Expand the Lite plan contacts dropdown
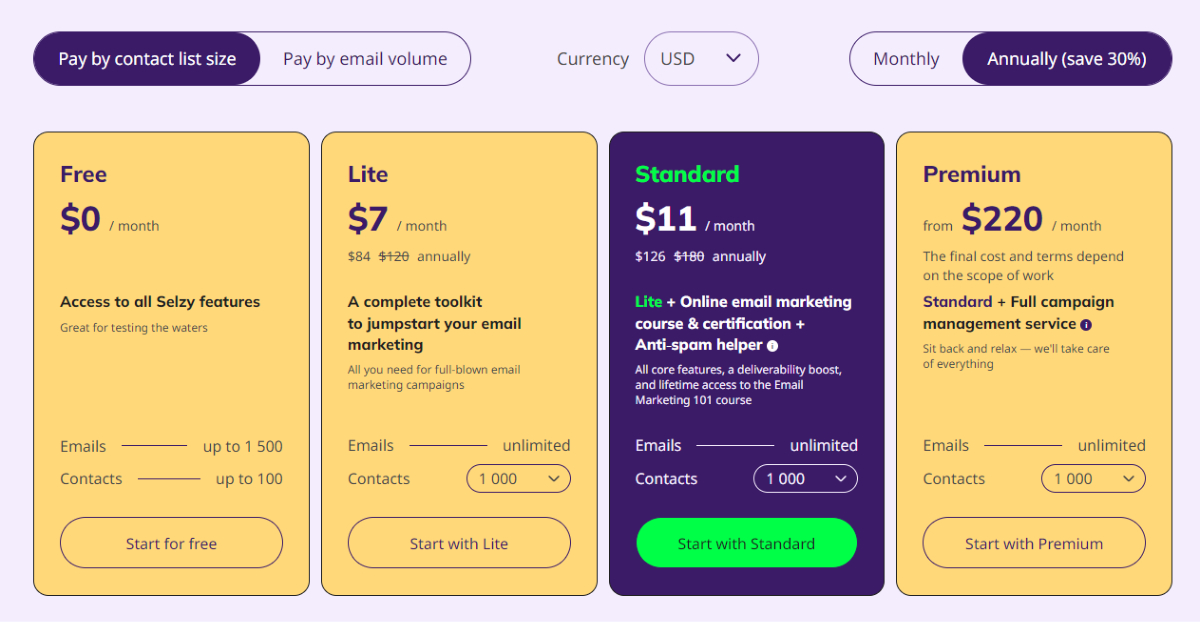 point(518,479)
